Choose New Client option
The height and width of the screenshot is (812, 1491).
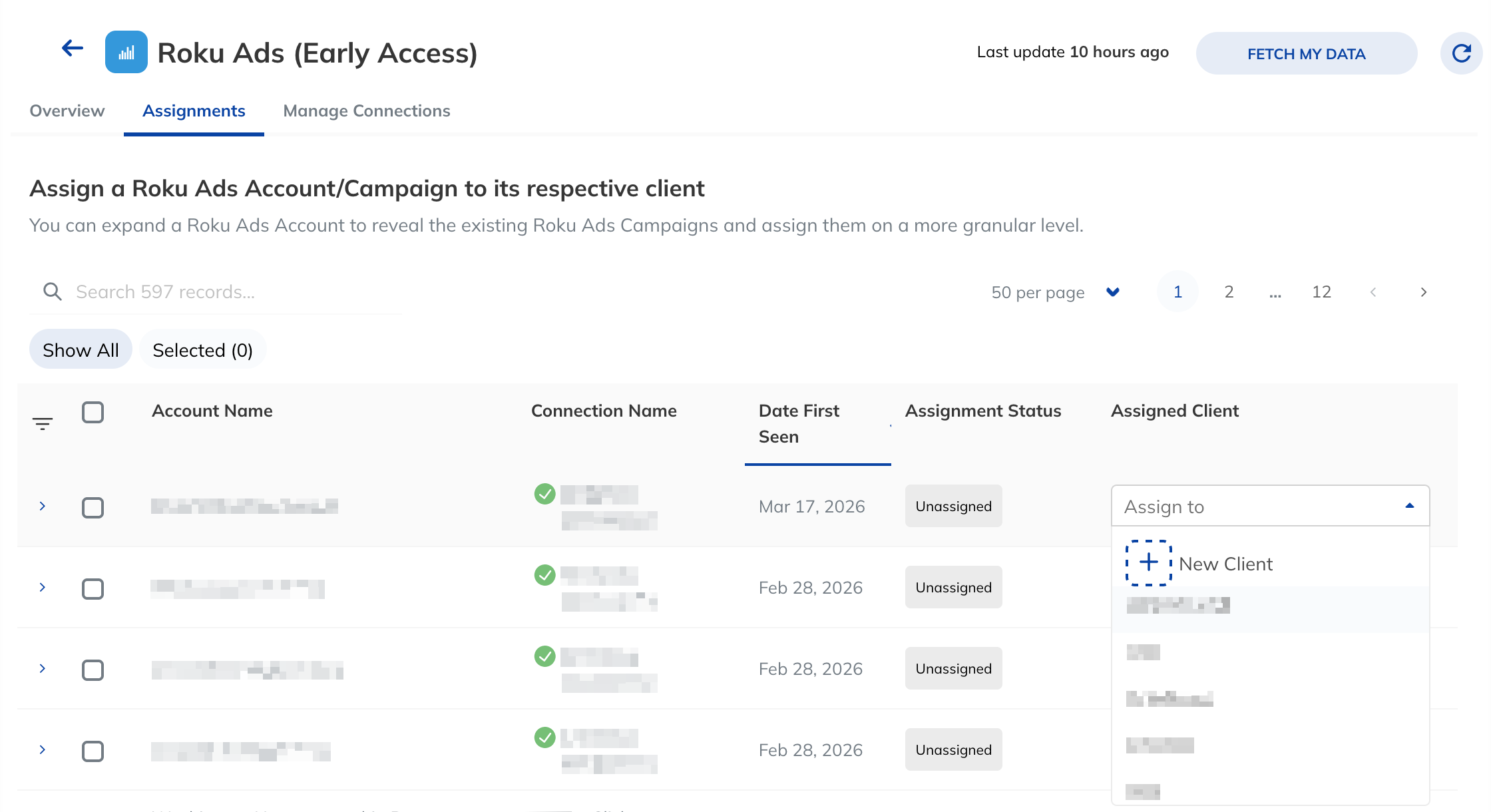[x=1270, y=564]
